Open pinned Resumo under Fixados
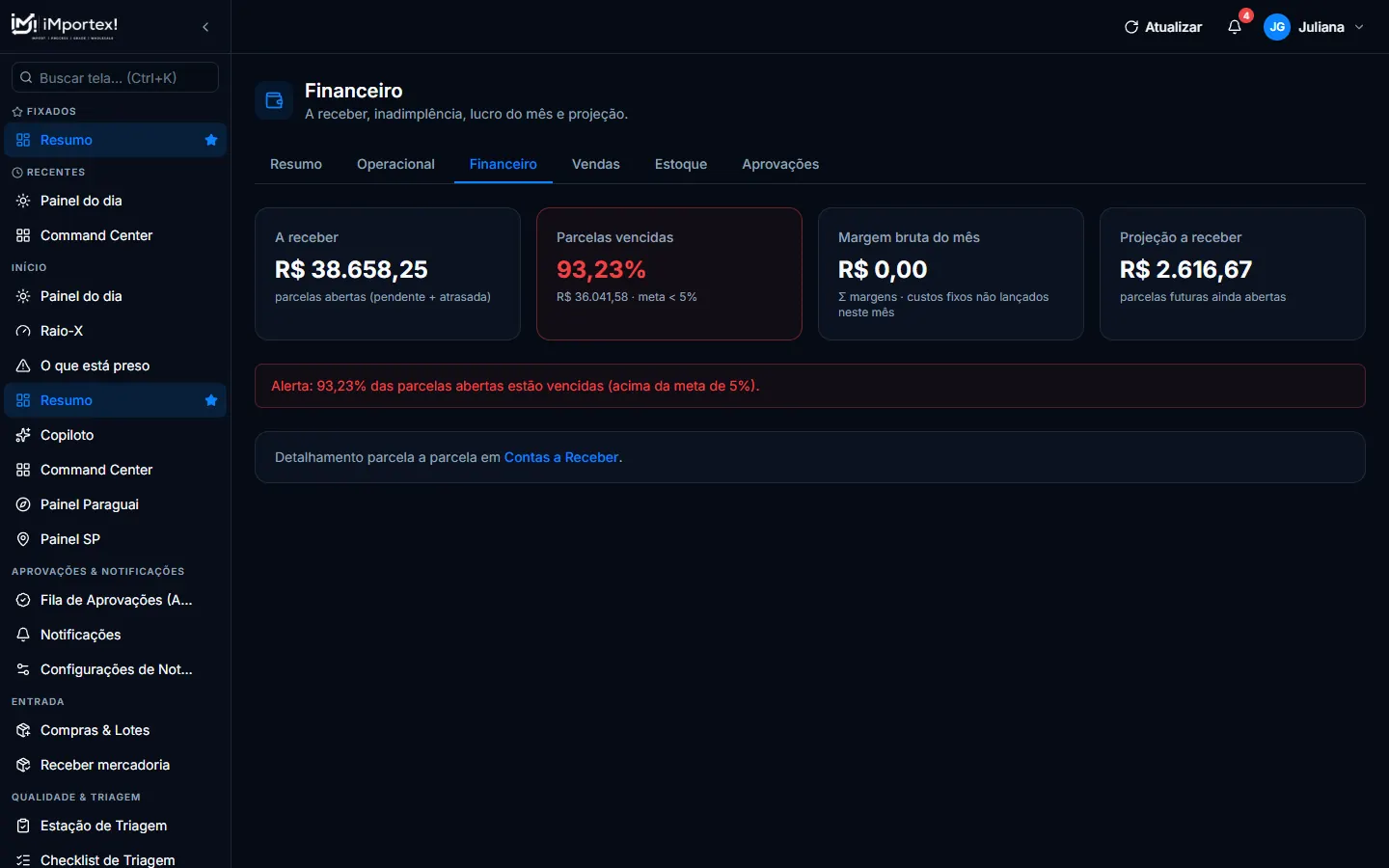 (x=115, y=140)
